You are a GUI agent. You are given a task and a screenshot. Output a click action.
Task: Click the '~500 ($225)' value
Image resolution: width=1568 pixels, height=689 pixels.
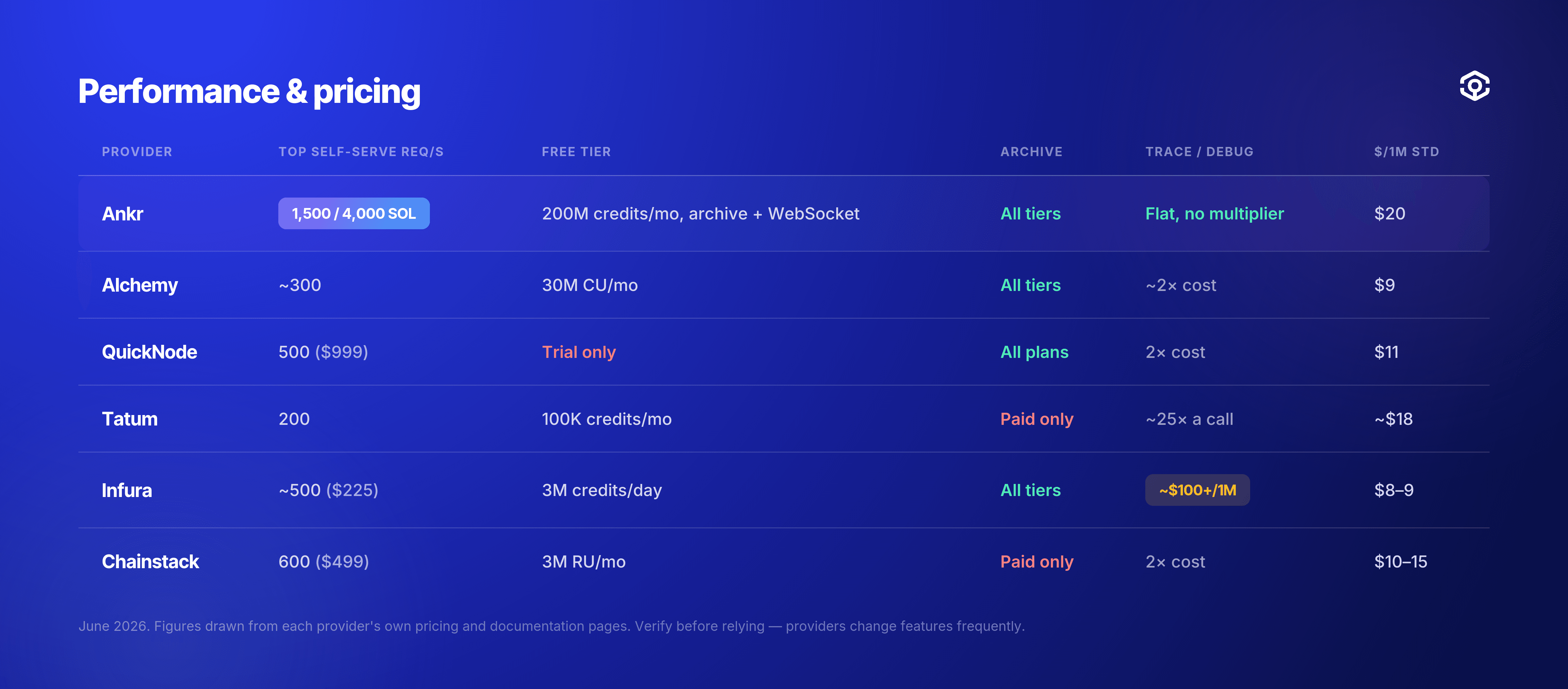point(328,490)
